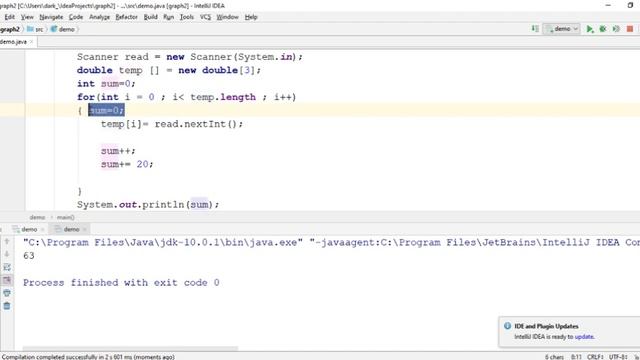Click the demo class icon in breadcrumb bar
This screenshot has width=640, height=360.
pos(53,29)
